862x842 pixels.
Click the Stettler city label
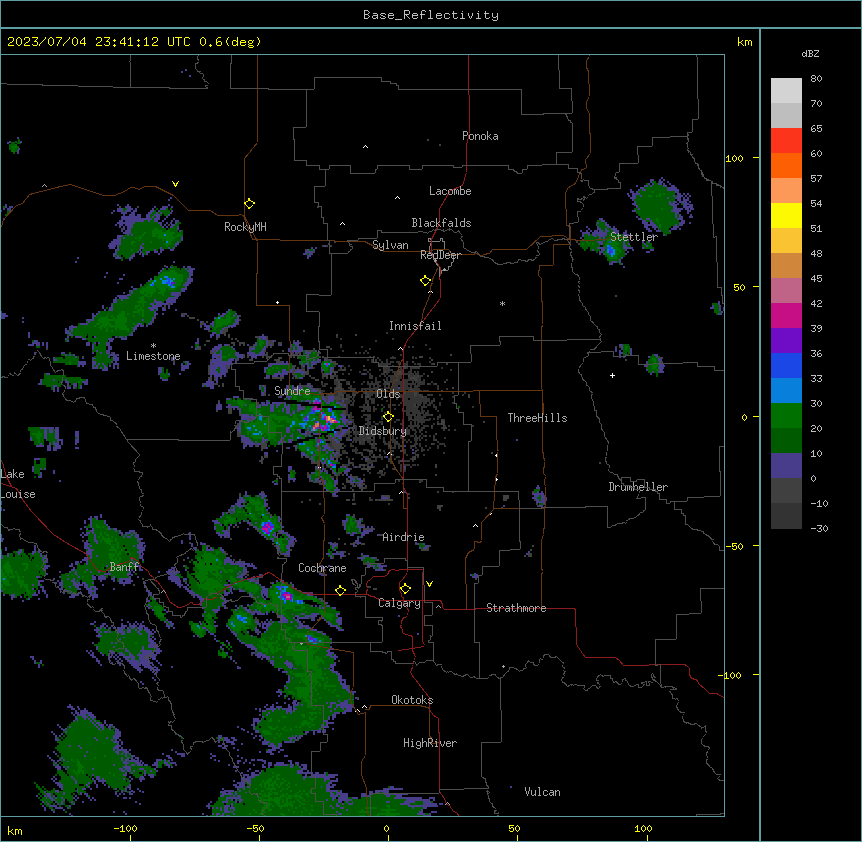[634, 237]
